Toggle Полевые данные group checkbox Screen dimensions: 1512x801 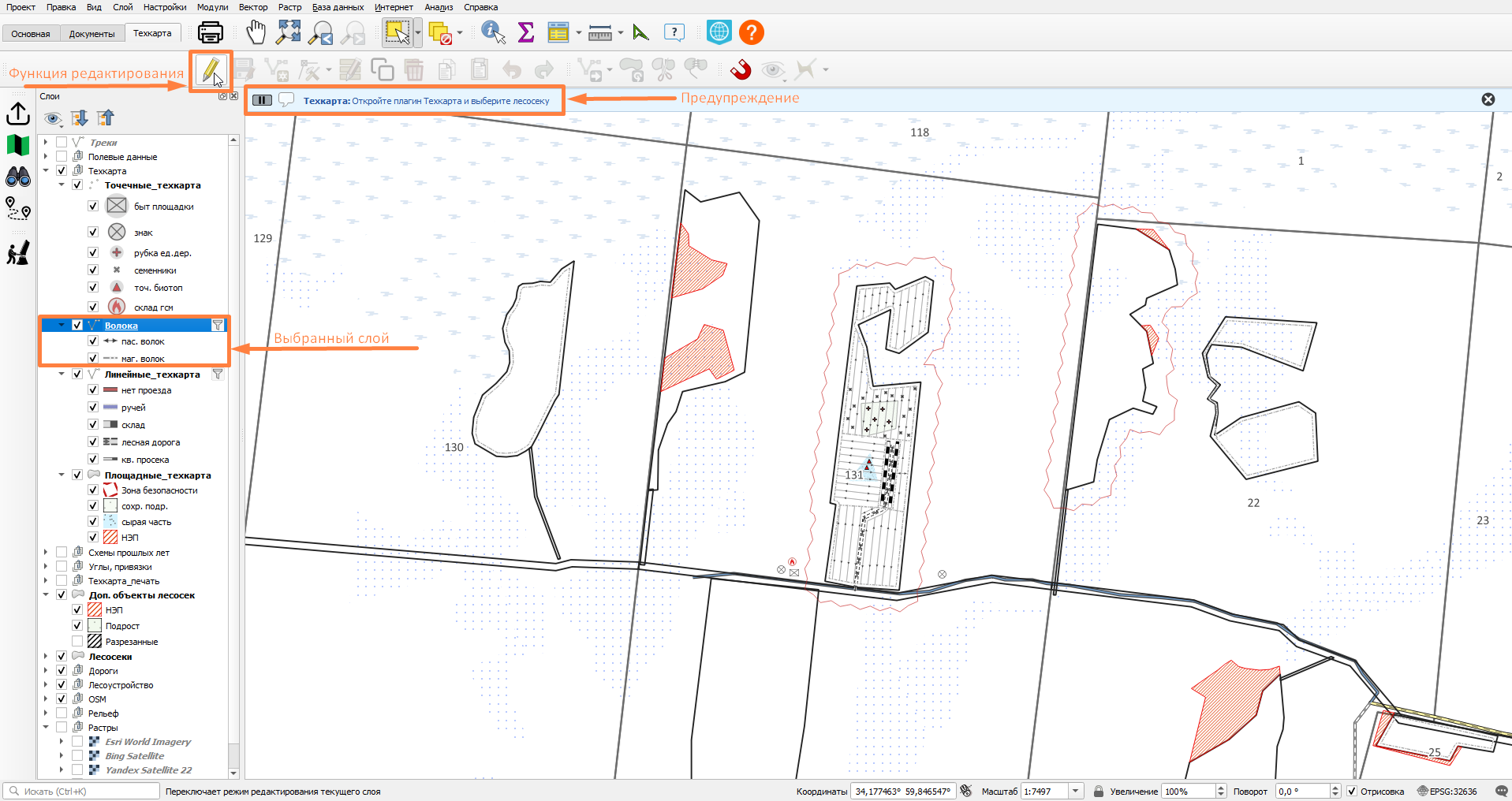coord(62,157)
